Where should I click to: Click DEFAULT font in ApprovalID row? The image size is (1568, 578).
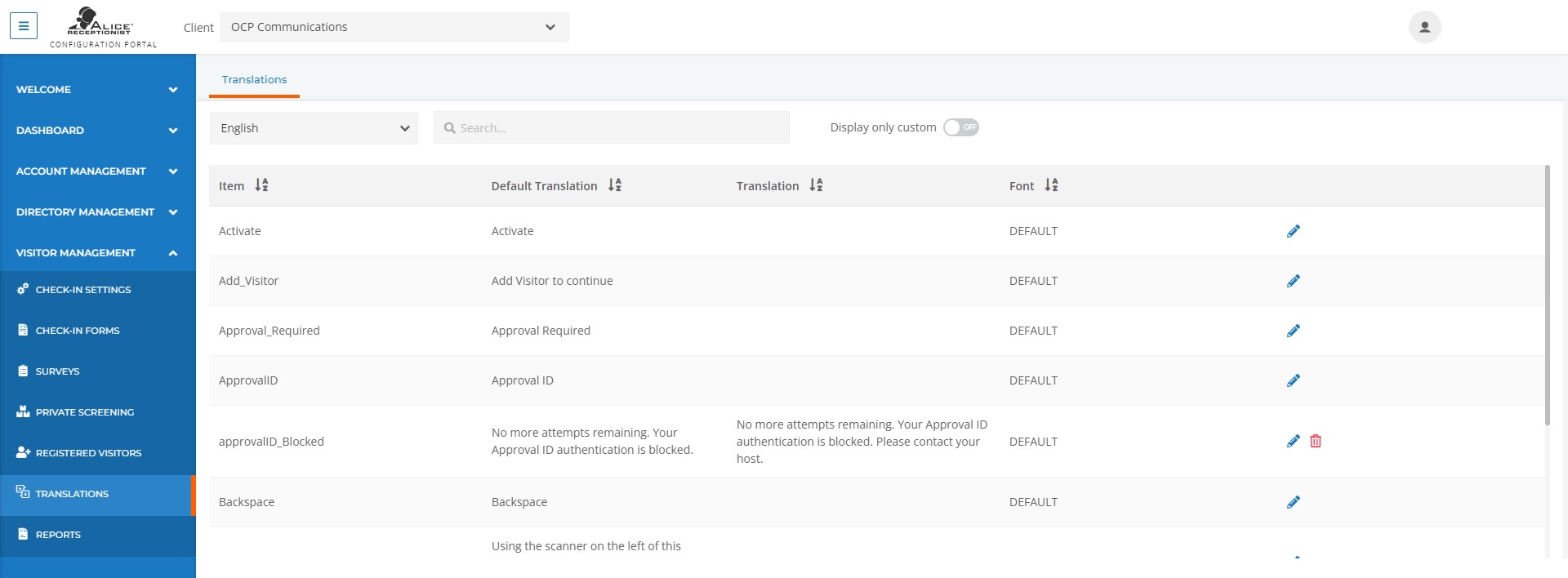[1033, 380]
